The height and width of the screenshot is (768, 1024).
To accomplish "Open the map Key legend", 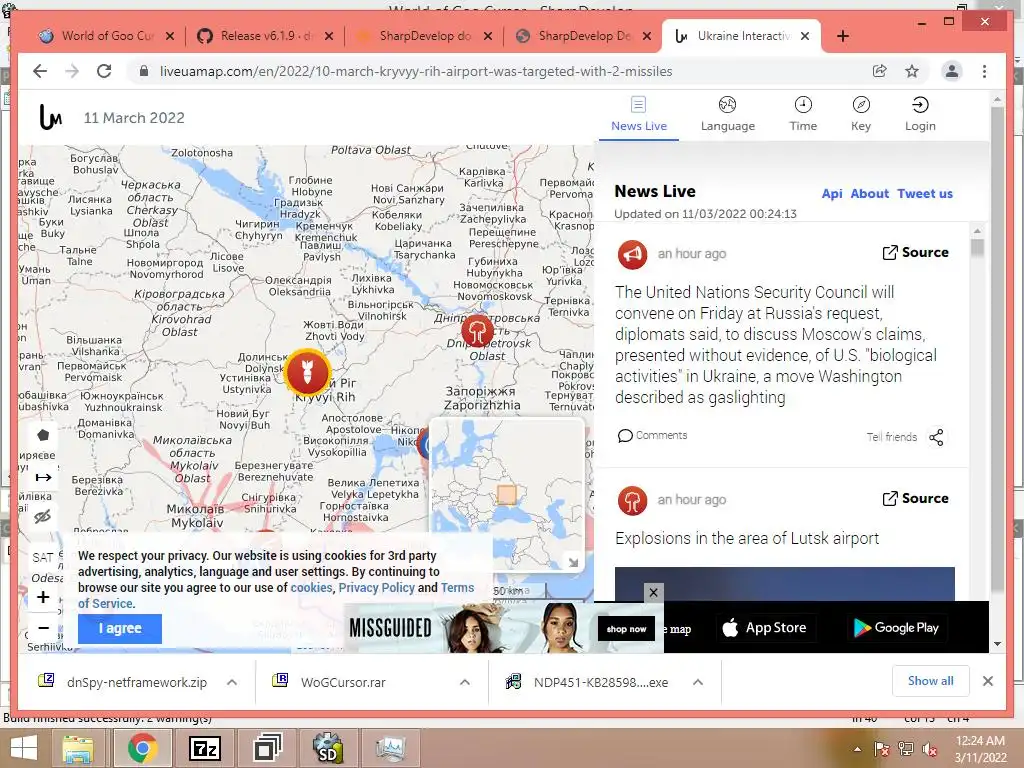I will 861,114.
